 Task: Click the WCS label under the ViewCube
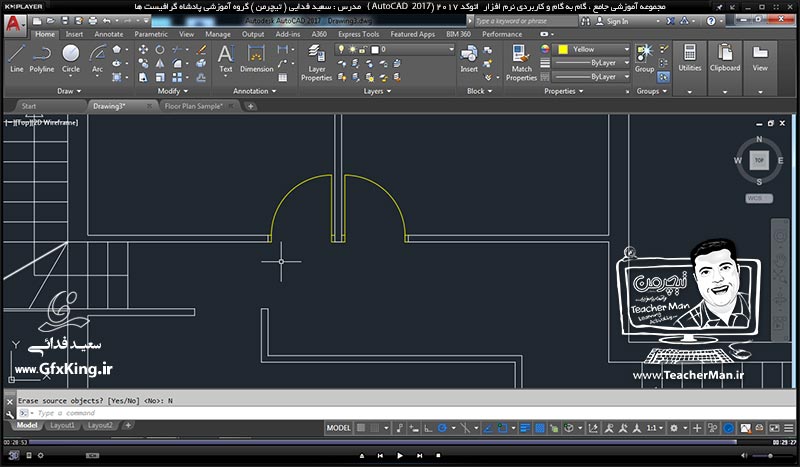[x=759, y=198]
